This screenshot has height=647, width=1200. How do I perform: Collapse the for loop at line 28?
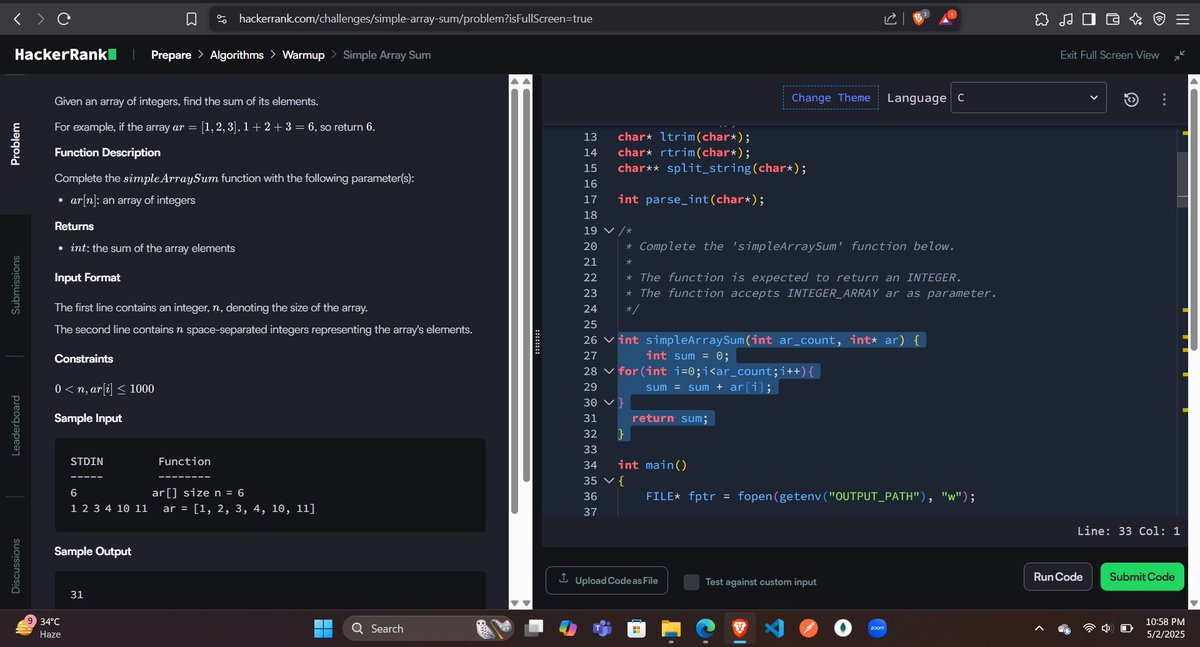point(609,372)
